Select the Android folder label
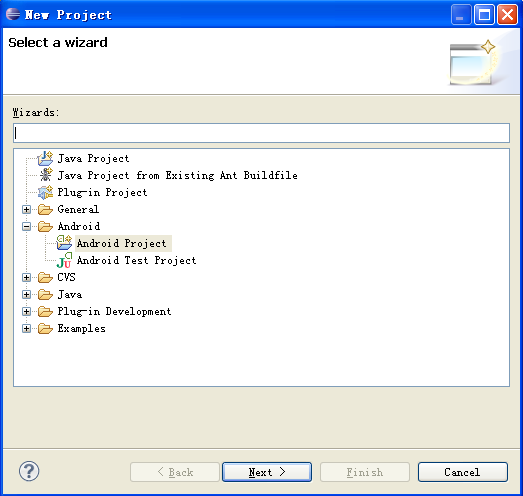The width and height of the screenshot is (523, 496). pyautogui.click(x=79, y=226)
